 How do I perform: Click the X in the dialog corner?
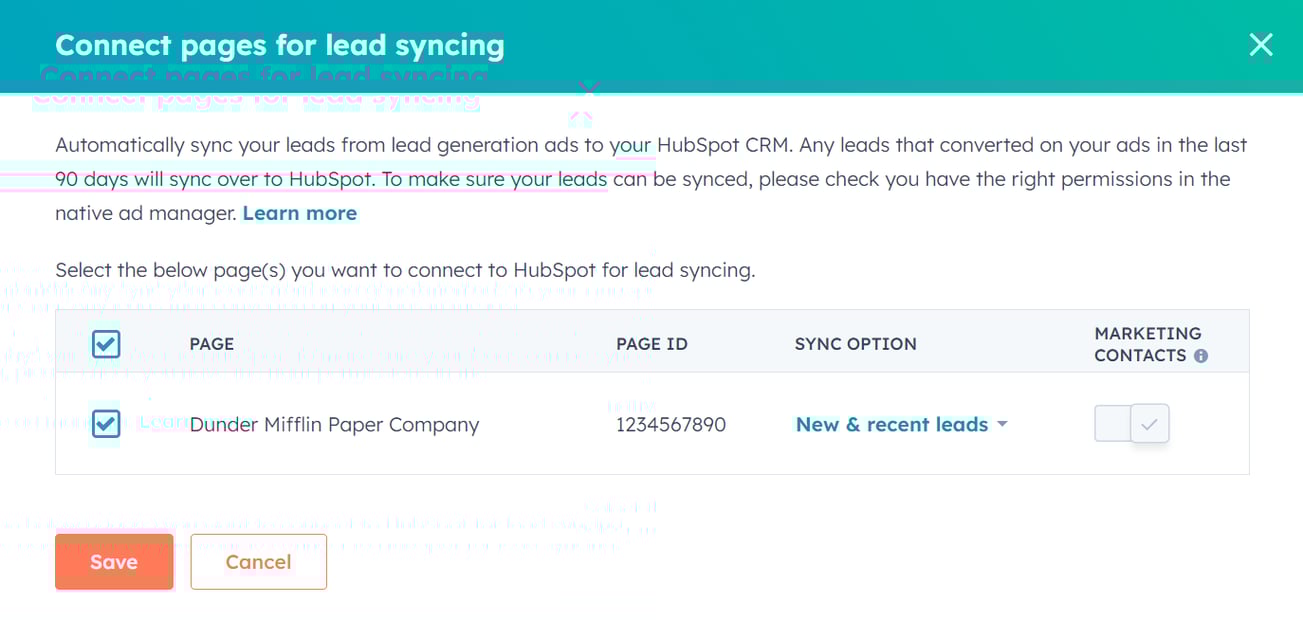coord(1260,45)
